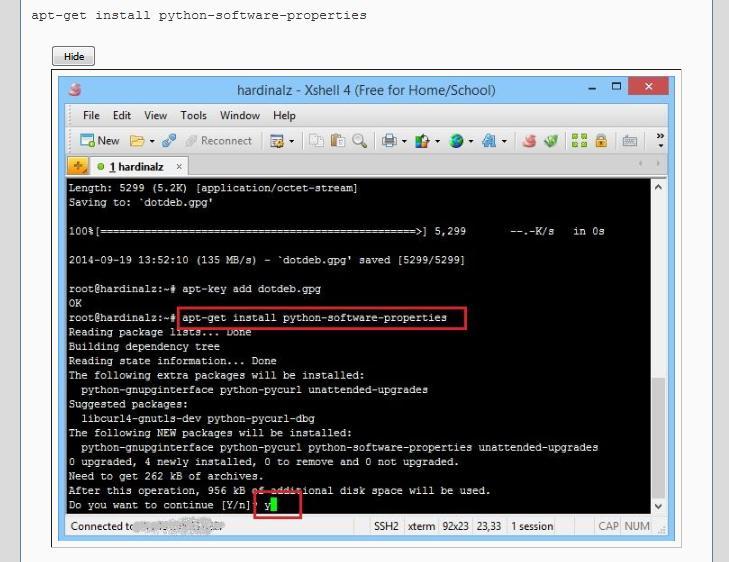Click the New session button
Screen dimensions: 729x562
(x=99, y=140)
